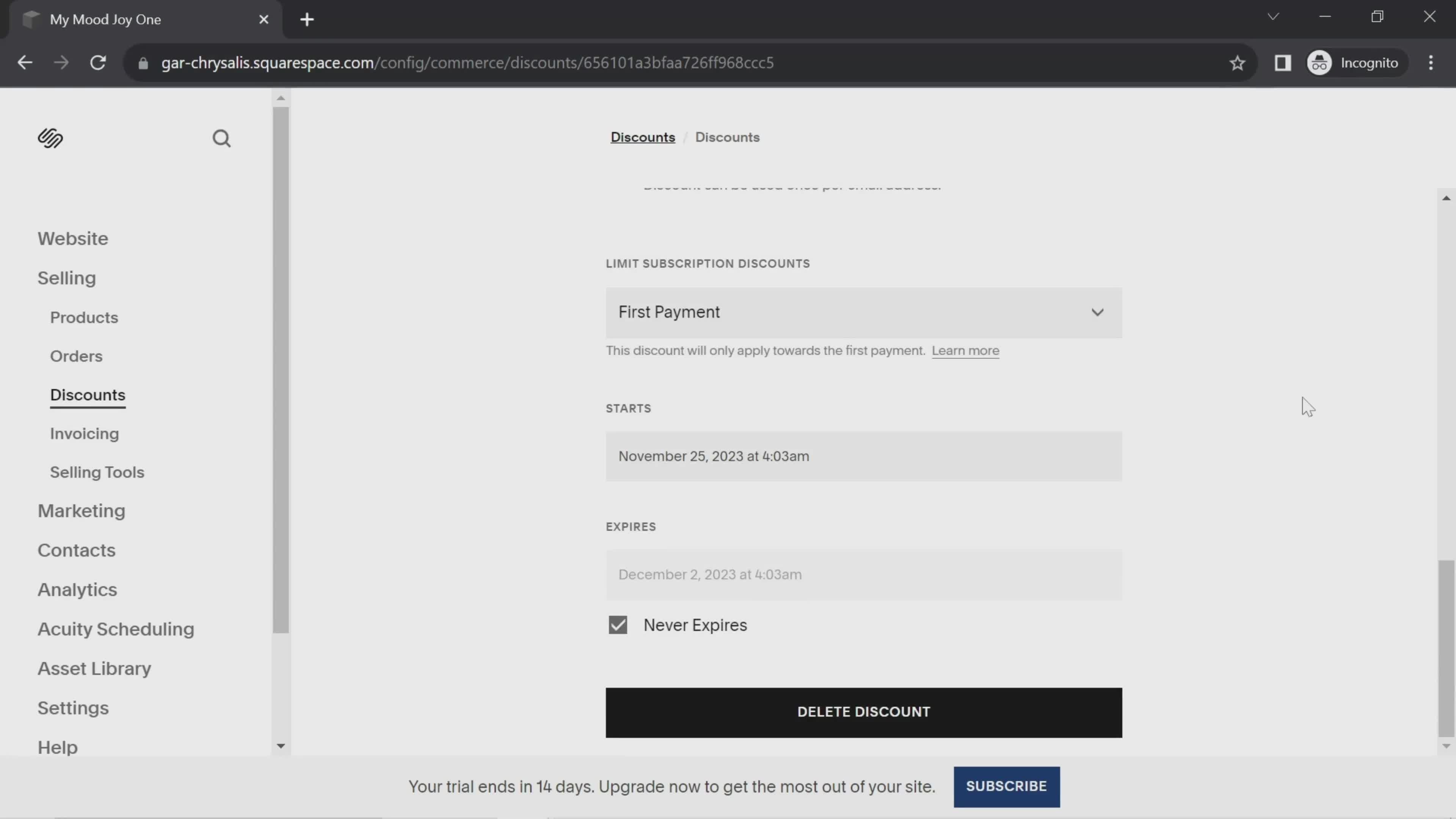
Task: Open Website in the sidebar
Action: [x=73, y=238]
